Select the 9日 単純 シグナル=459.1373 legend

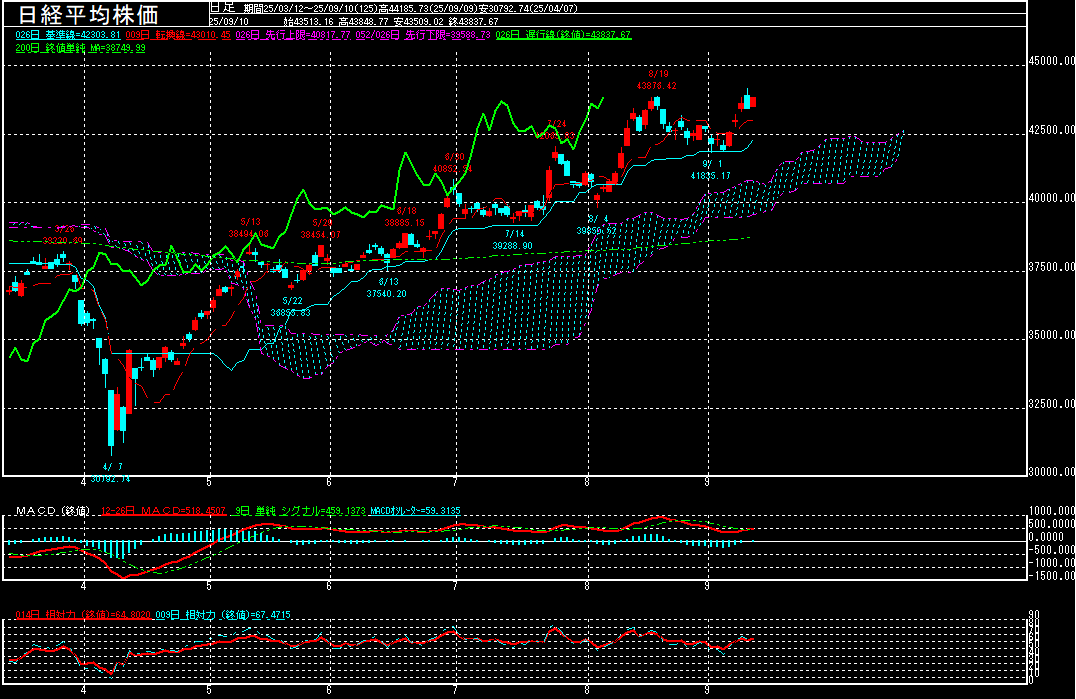coord(300,510)
